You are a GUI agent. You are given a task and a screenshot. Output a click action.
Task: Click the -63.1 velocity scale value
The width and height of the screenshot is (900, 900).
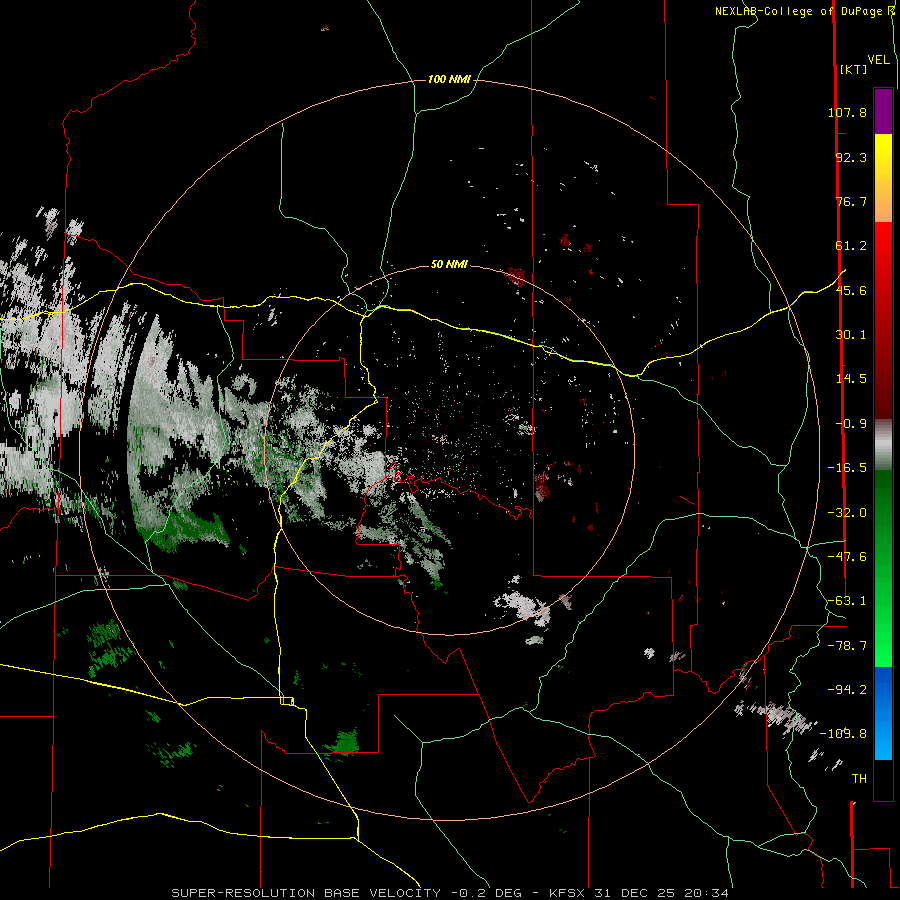pyautogui.click(x=847, y=601)
